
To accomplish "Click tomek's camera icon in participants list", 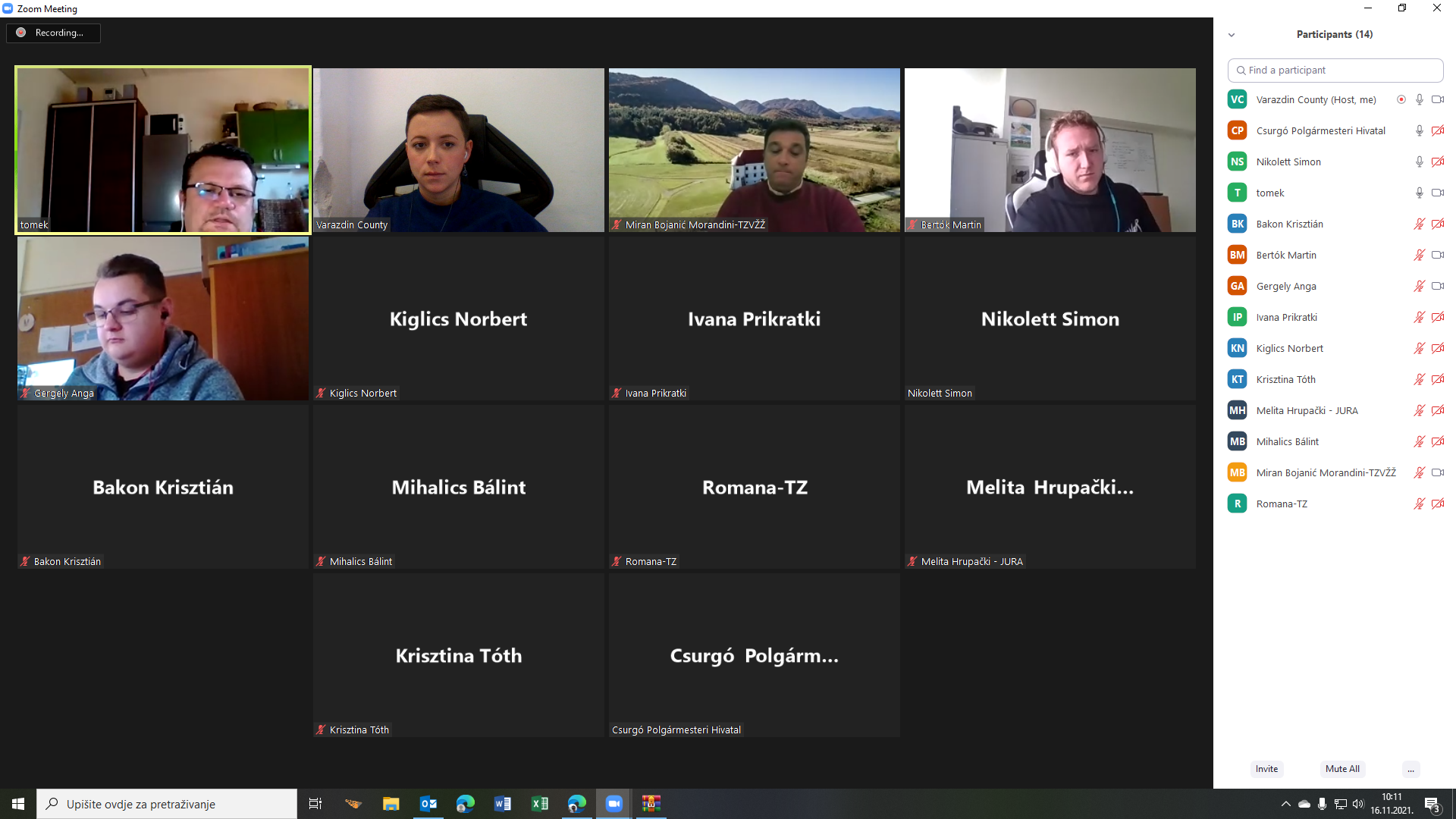I will pos(1437,193).
